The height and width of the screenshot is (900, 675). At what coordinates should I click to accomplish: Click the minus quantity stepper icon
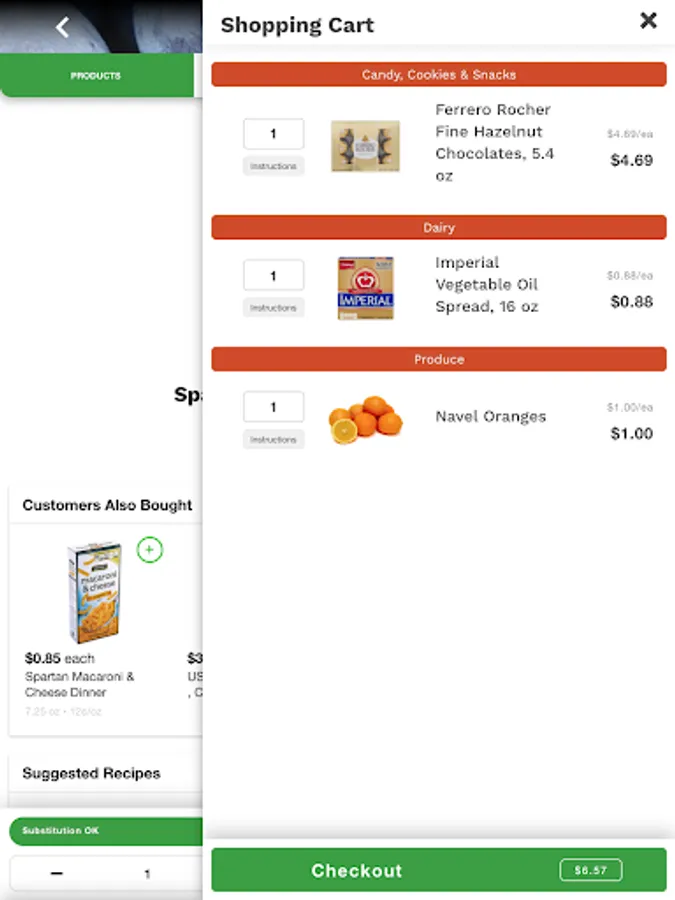coord(57,873)
